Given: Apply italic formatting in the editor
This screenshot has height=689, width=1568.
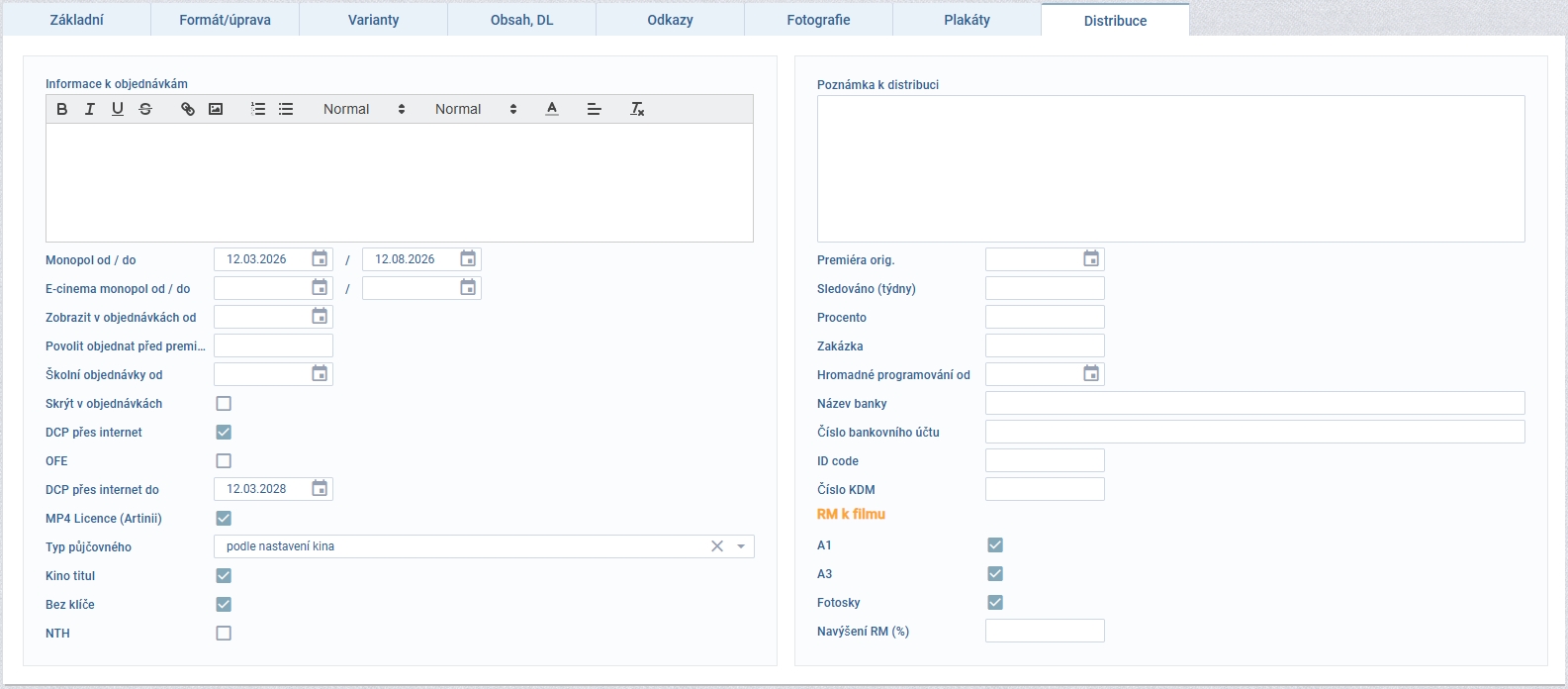Looking at the screenshot, I should [90, 109].
